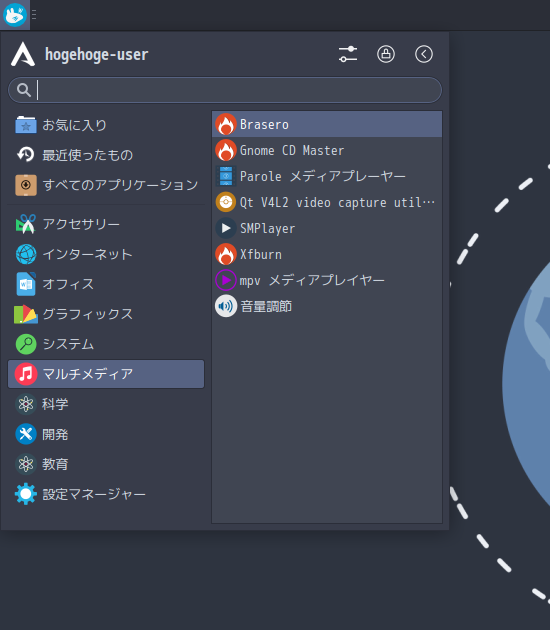The image size is (550, 630).
Task: Click the lock screen icon
Action: tap(386, 54)
